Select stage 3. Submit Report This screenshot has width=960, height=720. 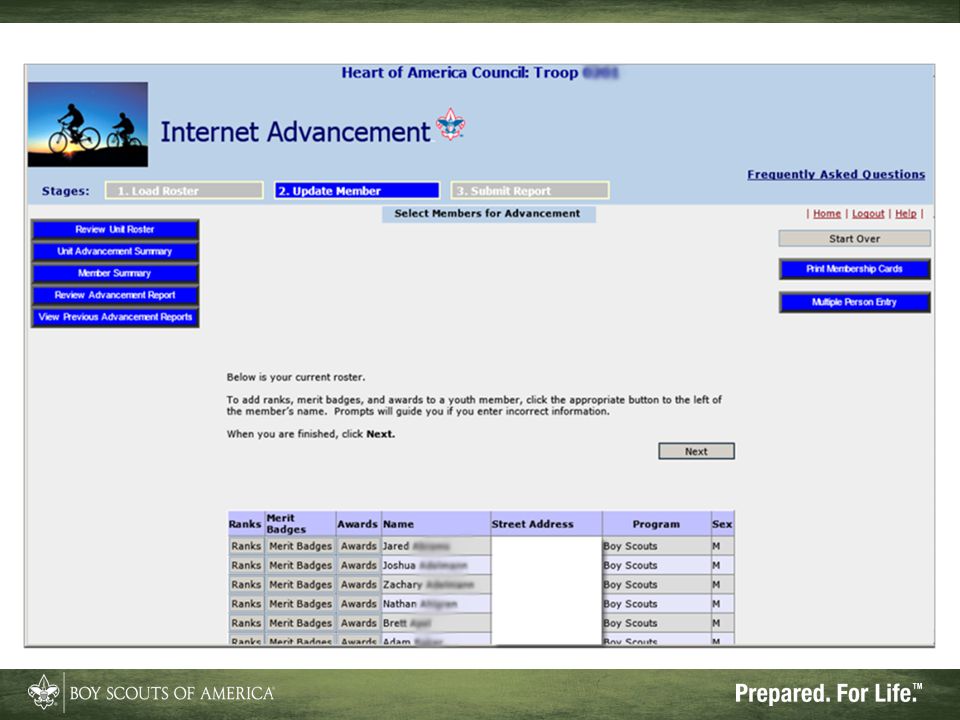click(x=530, y=190)
